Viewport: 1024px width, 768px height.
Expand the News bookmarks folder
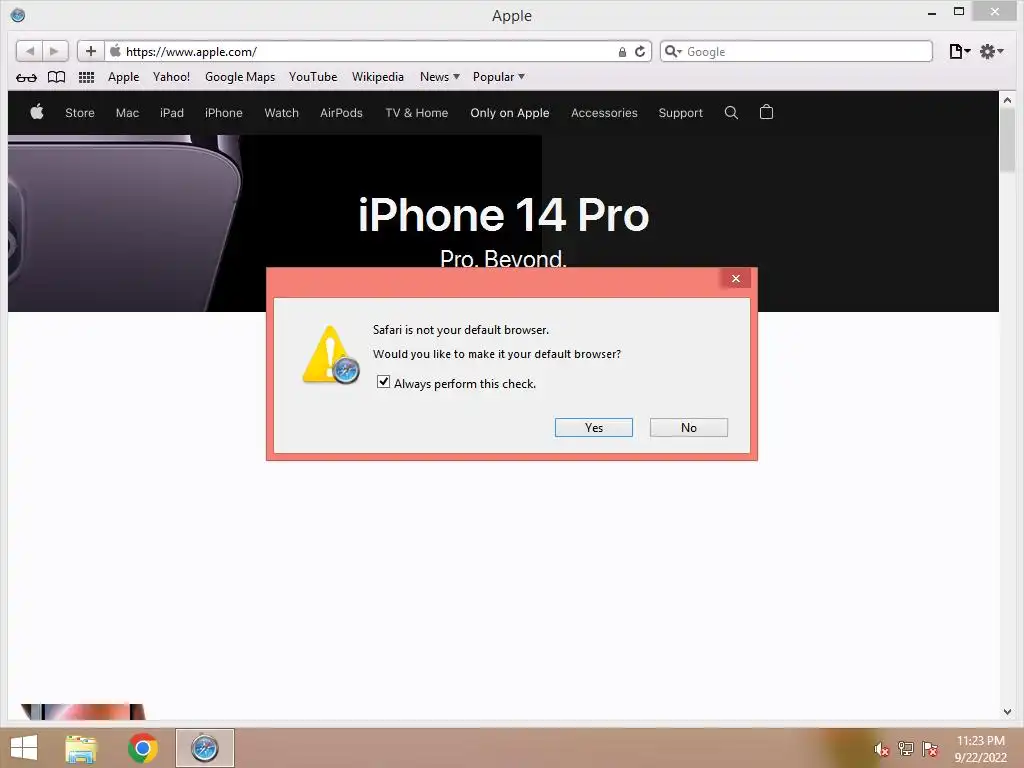click(440, 77)
